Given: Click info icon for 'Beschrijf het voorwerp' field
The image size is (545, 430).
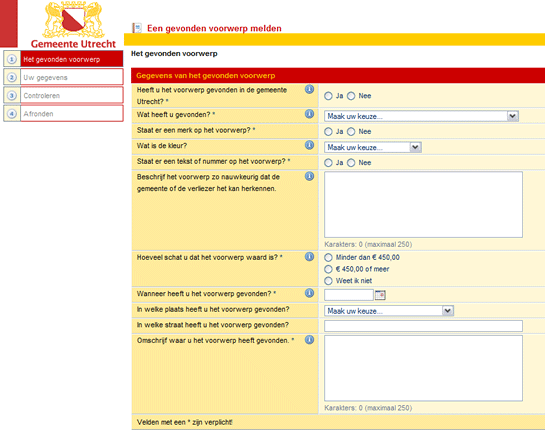Looking at the screenshot, I should [x=309, y=176].
